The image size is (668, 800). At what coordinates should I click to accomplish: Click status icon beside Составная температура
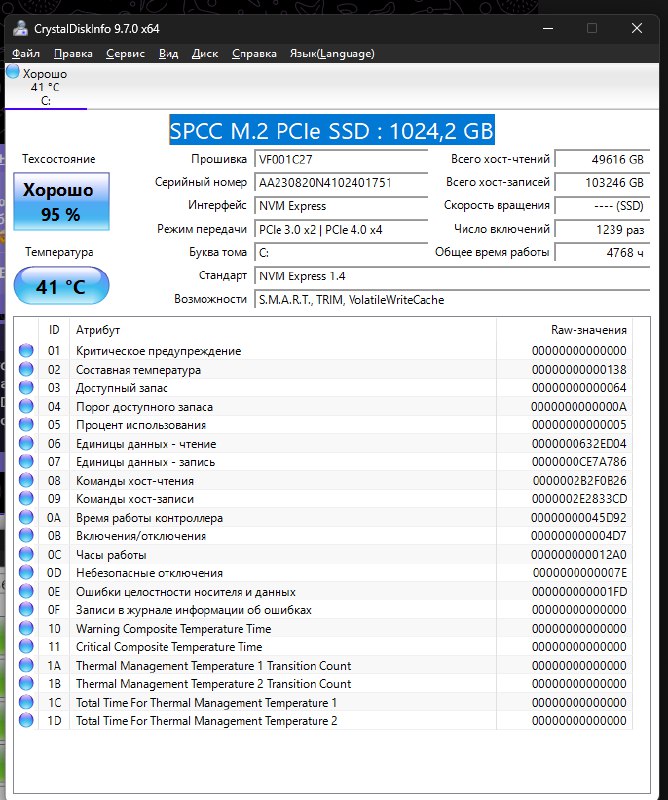coord(26,370)
